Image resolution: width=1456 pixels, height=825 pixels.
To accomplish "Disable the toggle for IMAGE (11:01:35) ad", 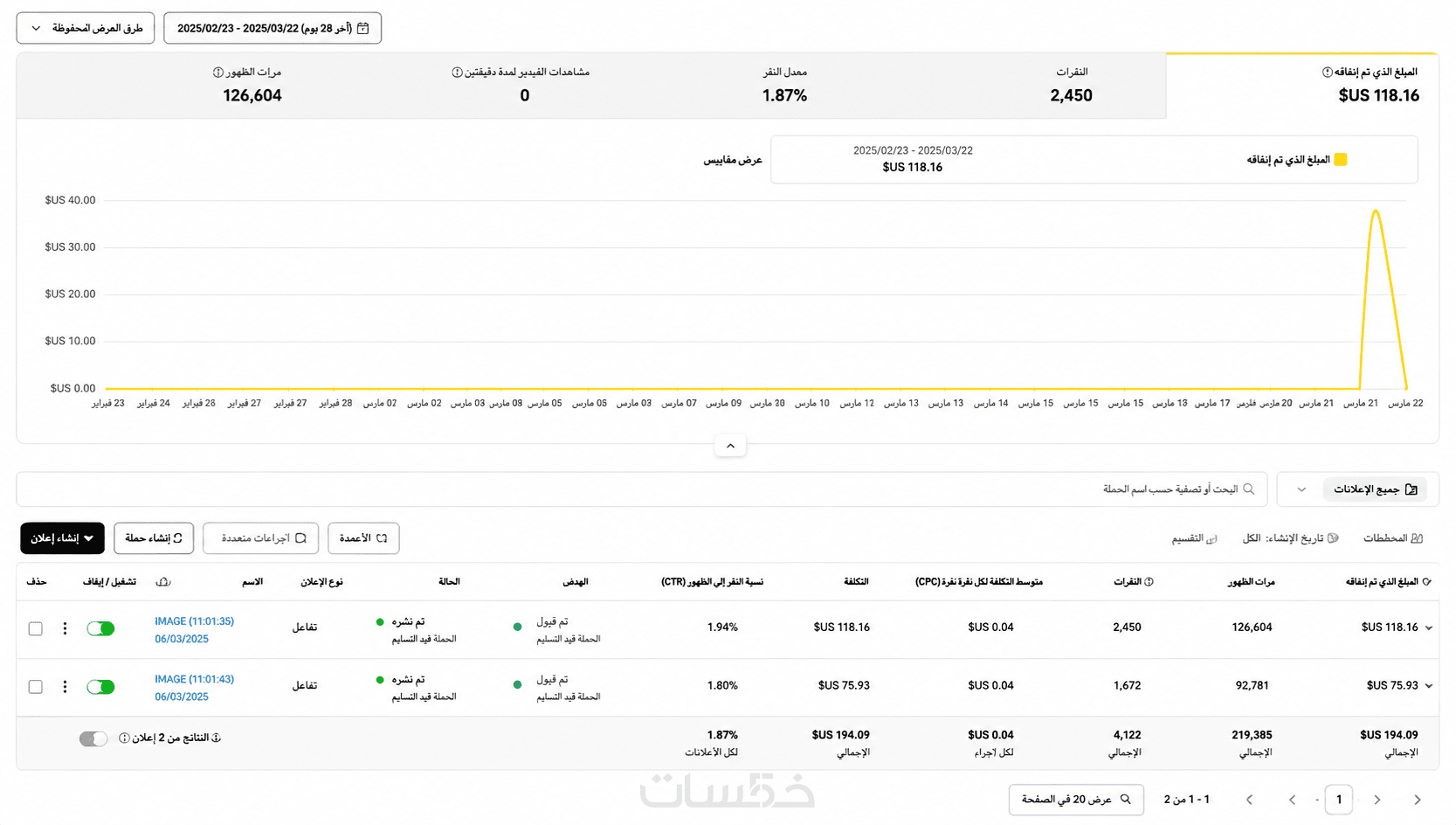I will tap(100, 628).
